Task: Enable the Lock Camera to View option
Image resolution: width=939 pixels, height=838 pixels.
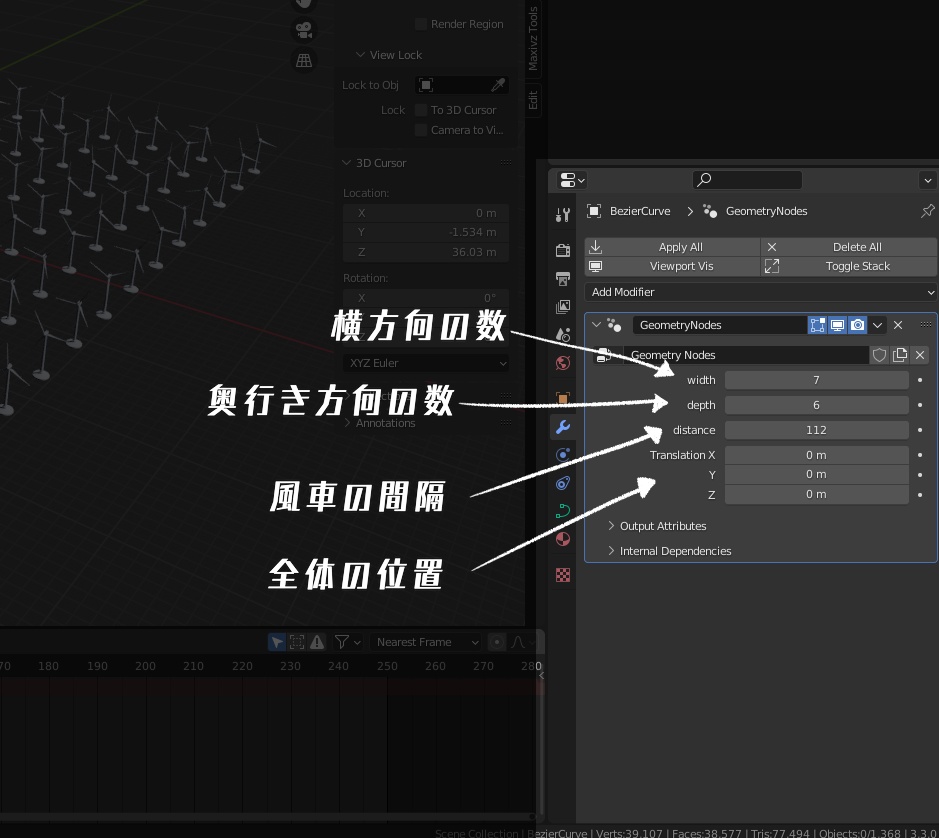Action: click(421, 129)
